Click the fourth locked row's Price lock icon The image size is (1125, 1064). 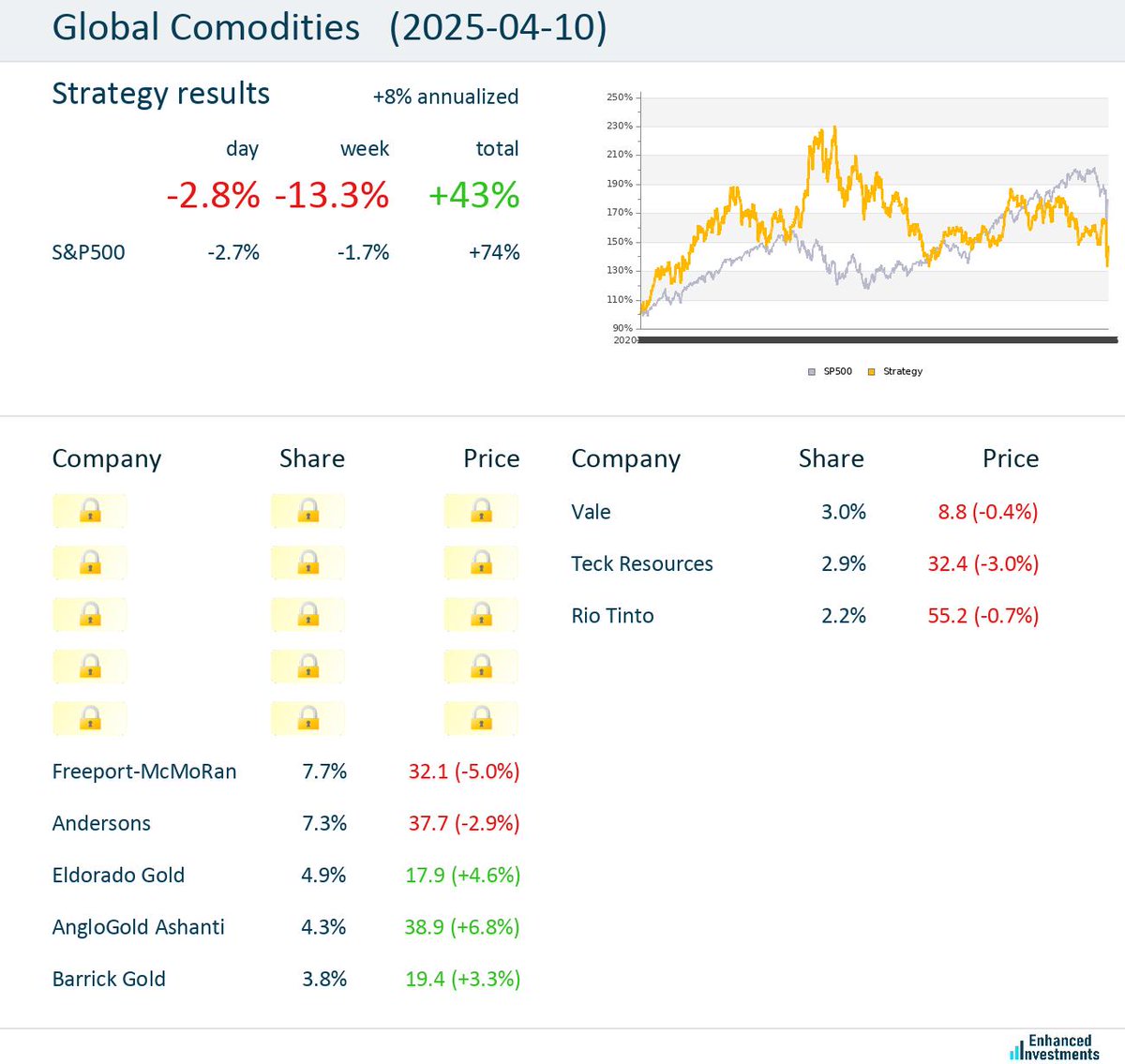click(x=482, y=667)
